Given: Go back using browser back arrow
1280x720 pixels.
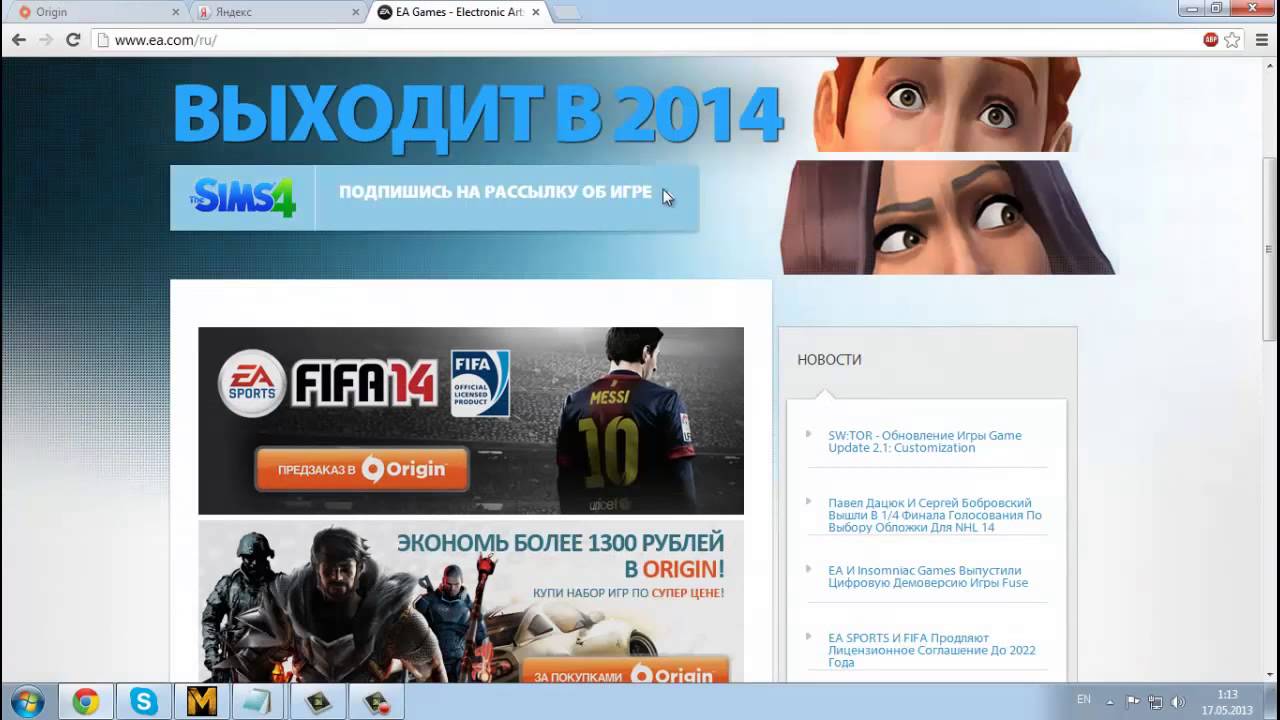Looking at the screenshot, I should coord(18,40).
